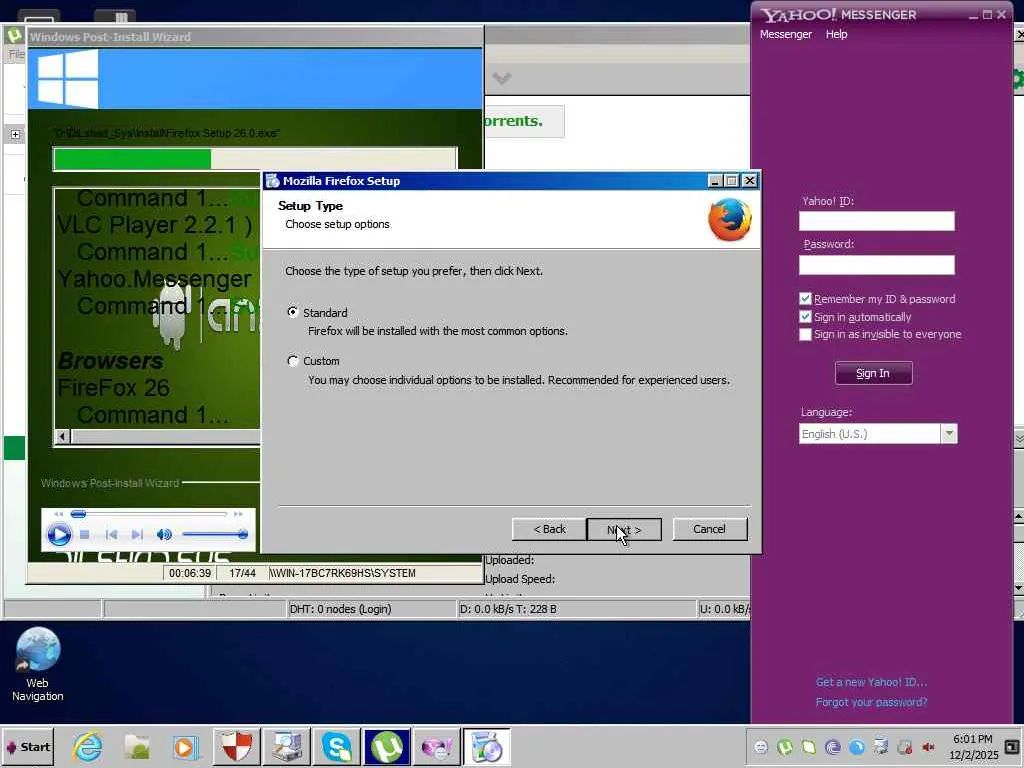Screen dimensions: 1024x768
Task: Skip to next track in the wizard player
Action: pyautogui.click(x=137, y=535)
